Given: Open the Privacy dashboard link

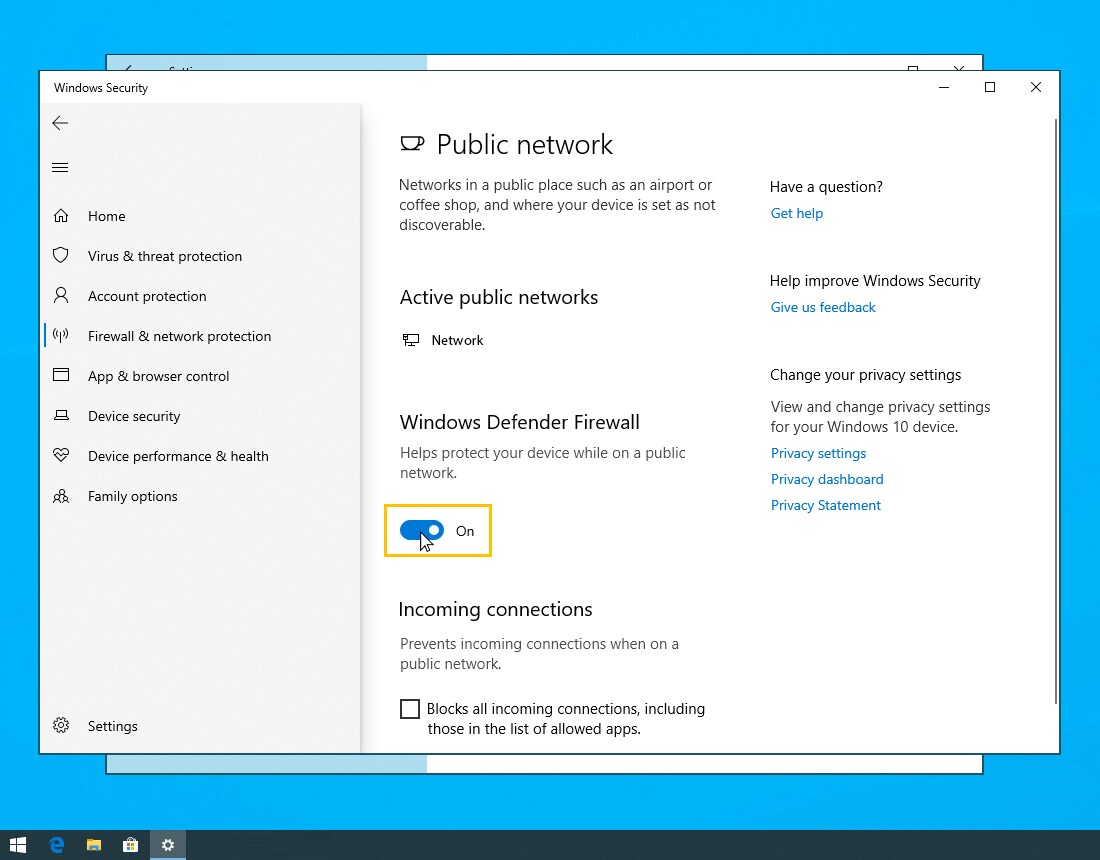Looking at the screenshot, I should [826, 479].
